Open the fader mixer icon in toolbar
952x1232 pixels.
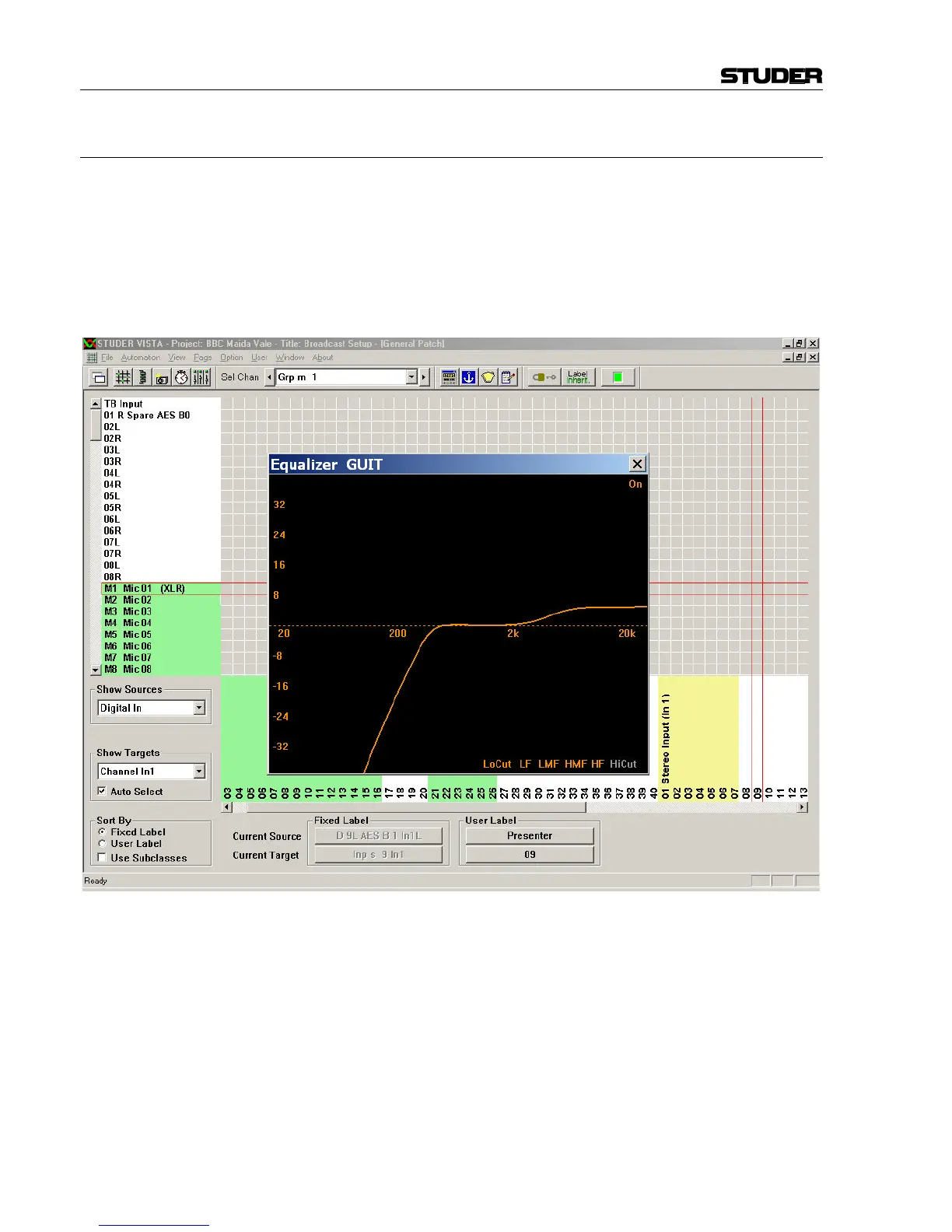pyautogui.click(x=201, y=377)
